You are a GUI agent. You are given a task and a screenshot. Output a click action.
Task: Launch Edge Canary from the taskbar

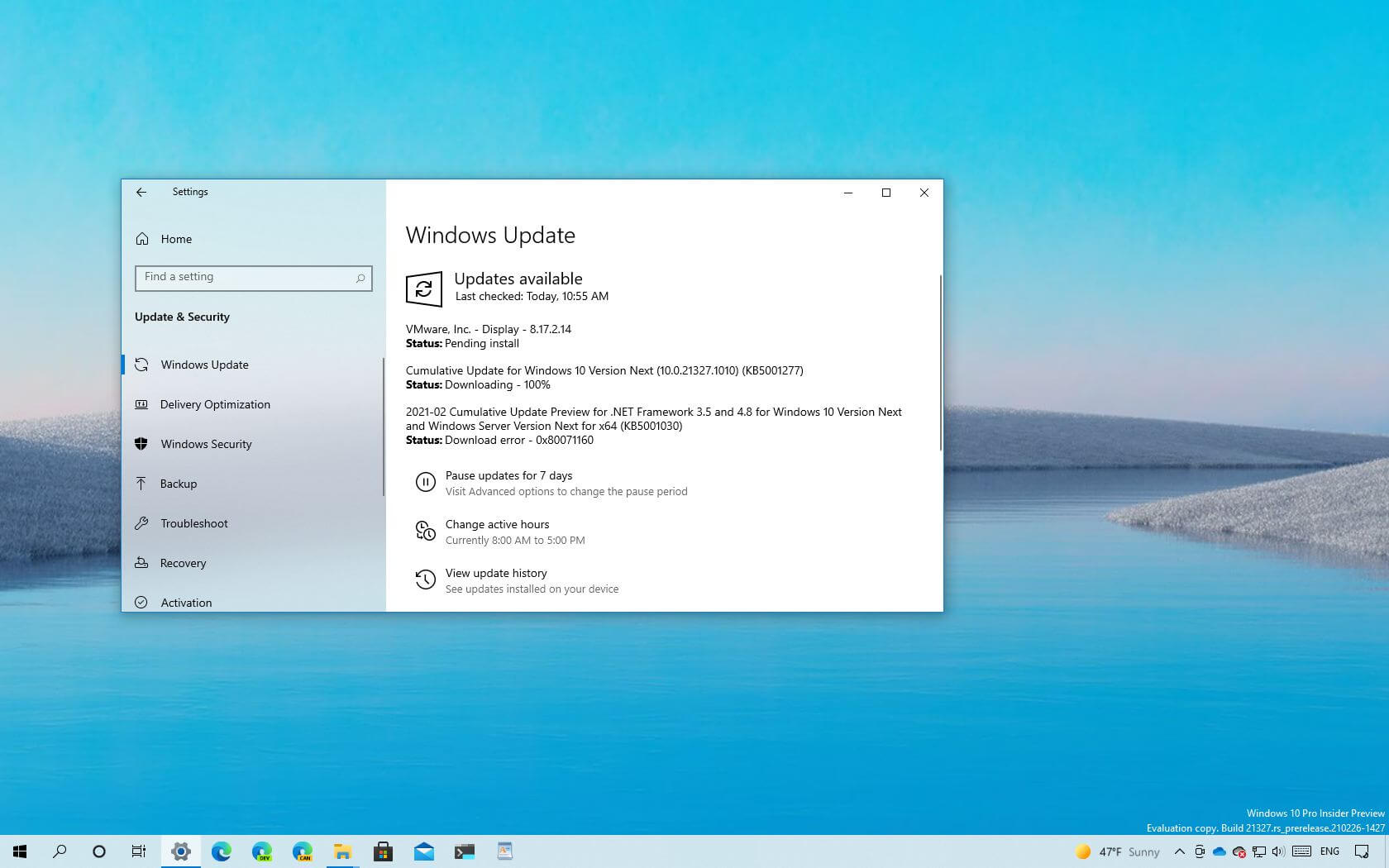(301, 851)
